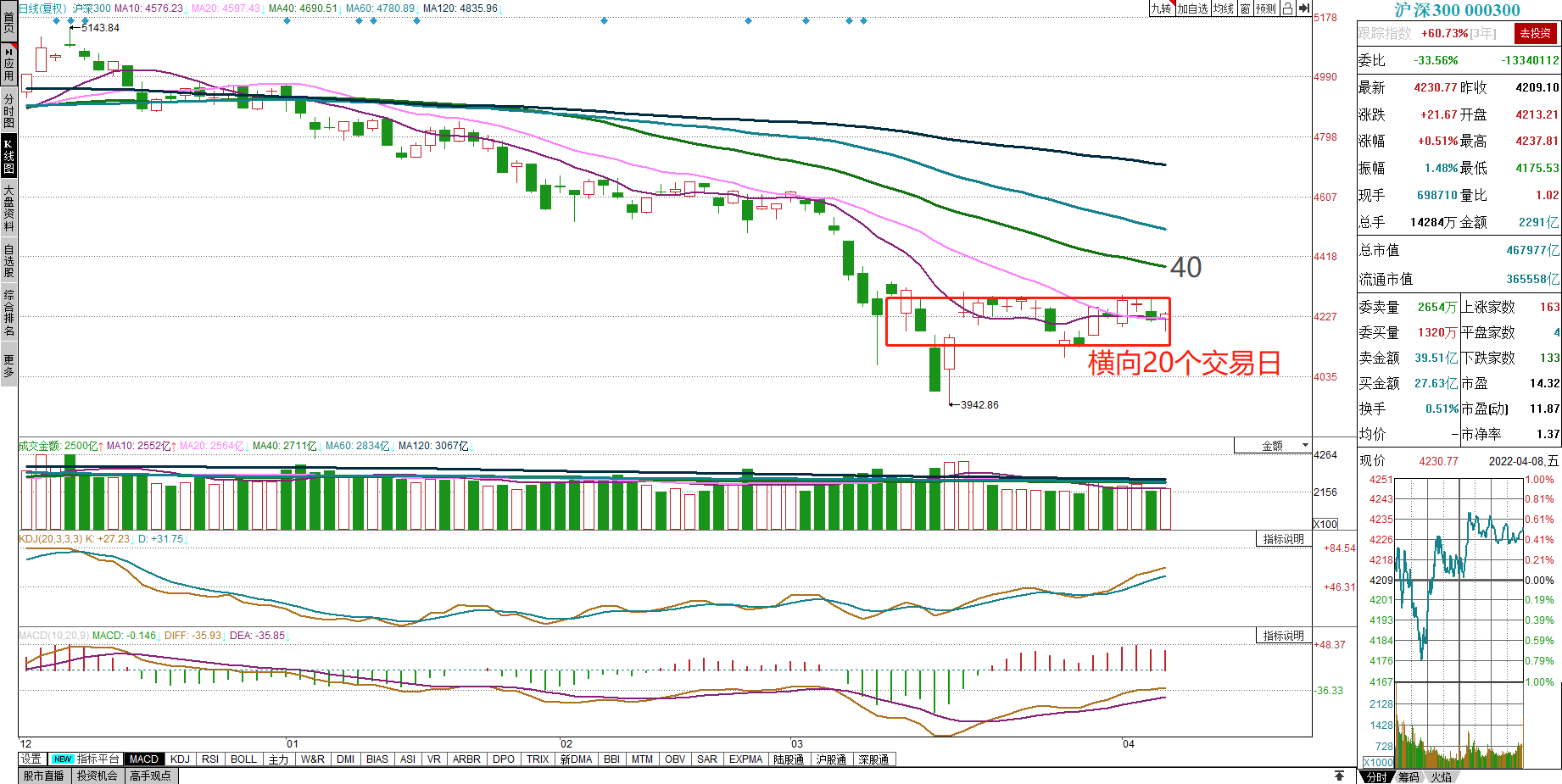The width and height of the screenshot is (1562, 784).
Task: Click the 加自选 add-to-watchlist button
Action: 1192,8
